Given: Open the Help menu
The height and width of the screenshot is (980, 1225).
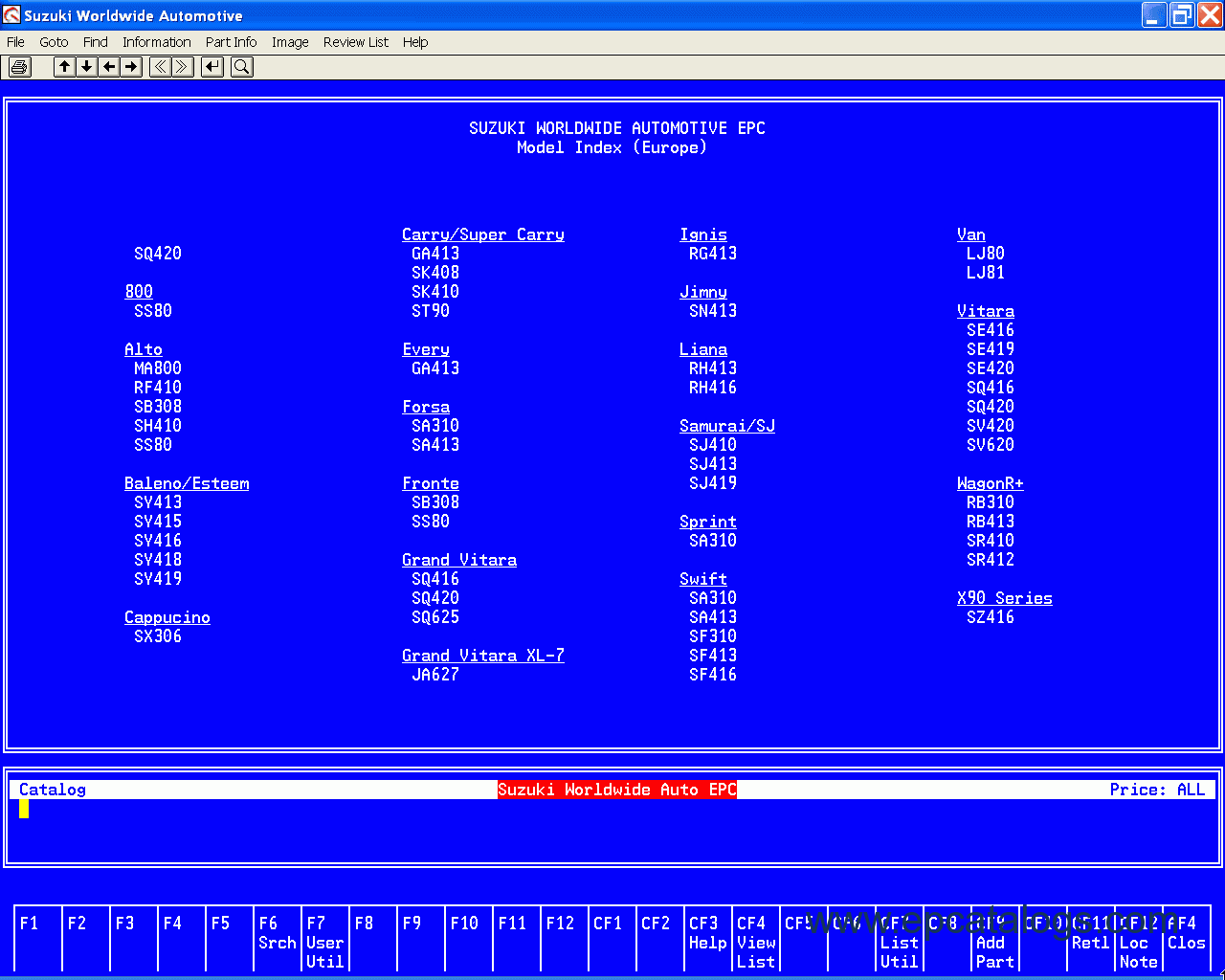Looking at the screenshot, I should pyautogui.click(x=415, y=42).
